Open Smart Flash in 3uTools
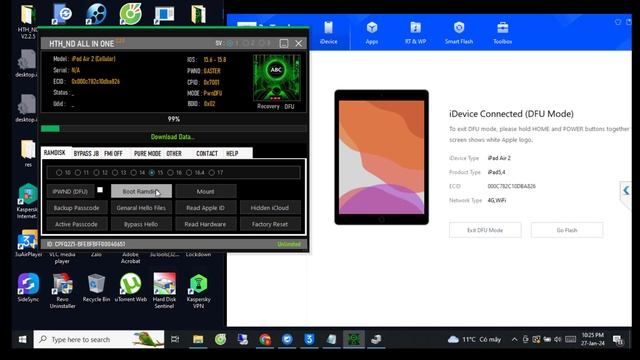The height and width of the screenshot is (360, 640). coord(459,33)
